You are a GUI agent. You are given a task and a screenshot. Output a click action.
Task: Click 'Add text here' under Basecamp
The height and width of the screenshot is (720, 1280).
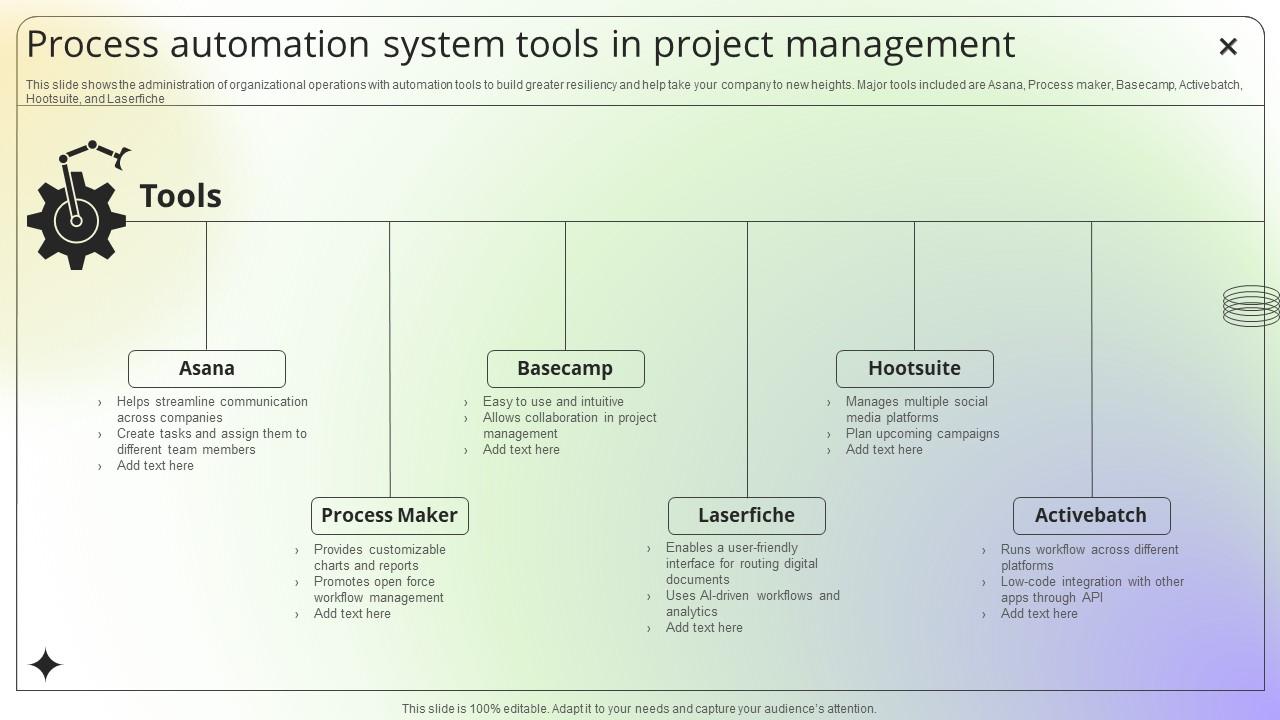pyautogui.click(x=521, y=450)
